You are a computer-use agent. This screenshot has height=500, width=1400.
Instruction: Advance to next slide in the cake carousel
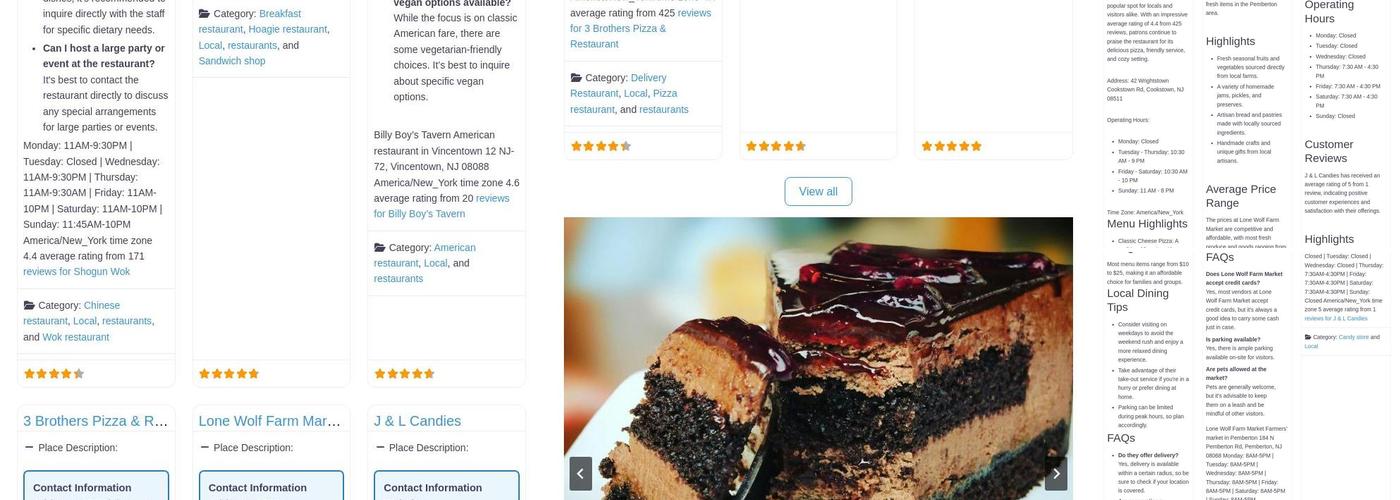click(x=1056, y=473)
